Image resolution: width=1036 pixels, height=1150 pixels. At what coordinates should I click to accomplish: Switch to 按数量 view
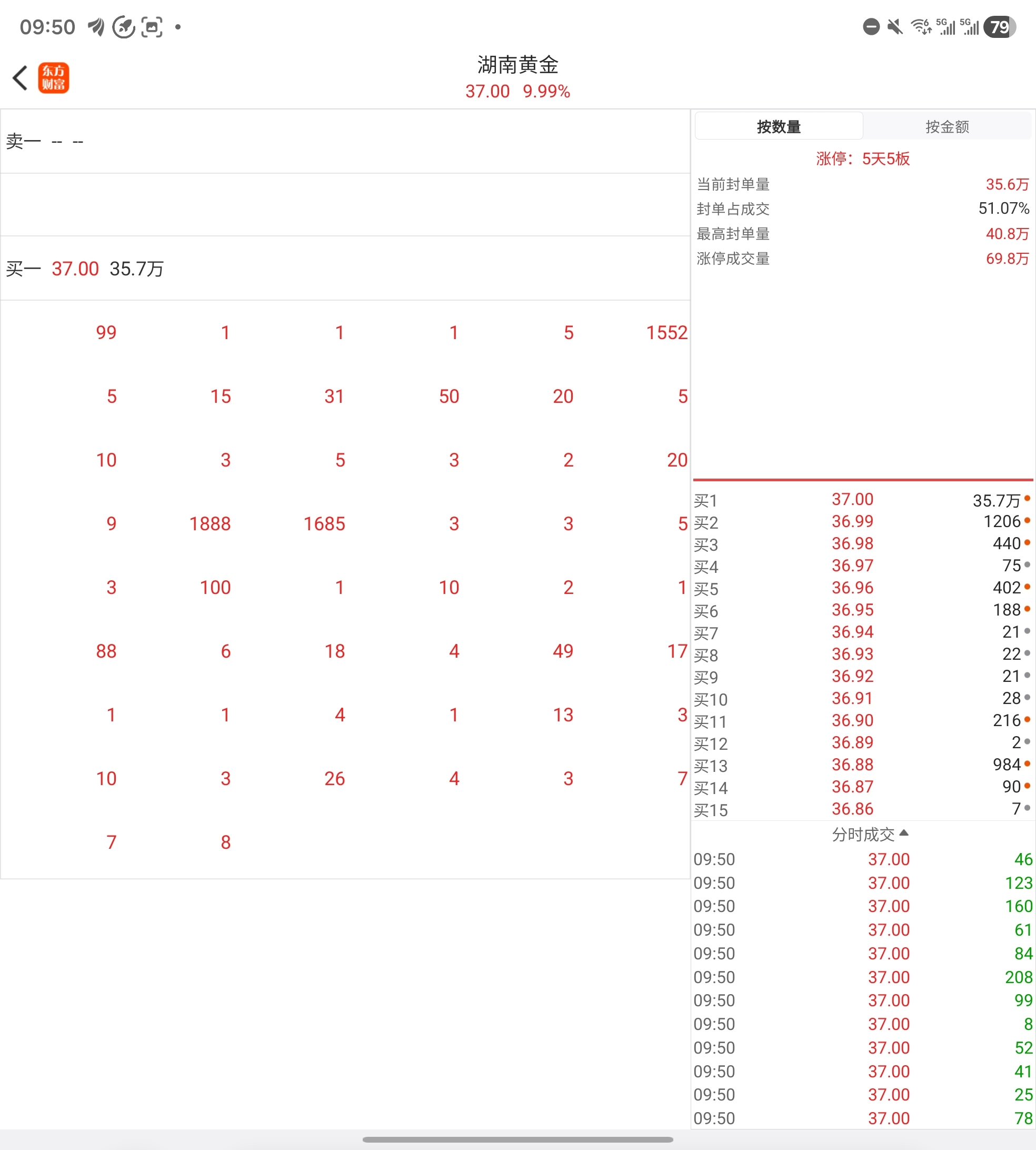(x=778, y=126)
